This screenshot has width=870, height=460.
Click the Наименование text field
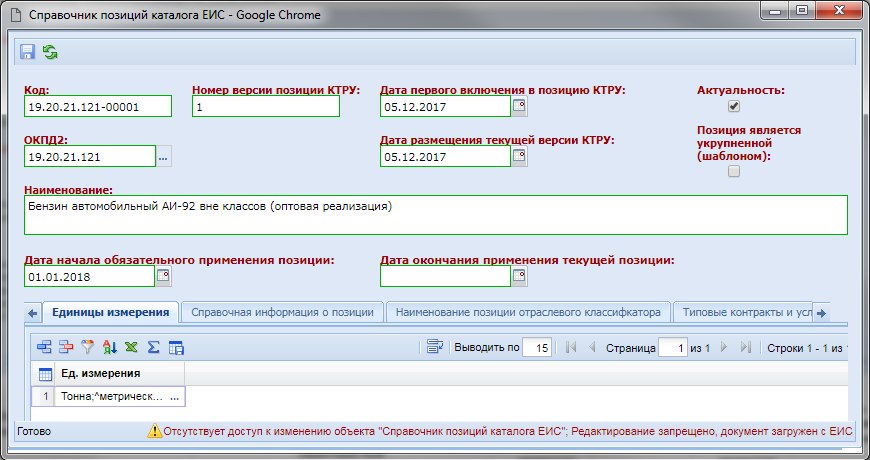(x=436, y=214)
